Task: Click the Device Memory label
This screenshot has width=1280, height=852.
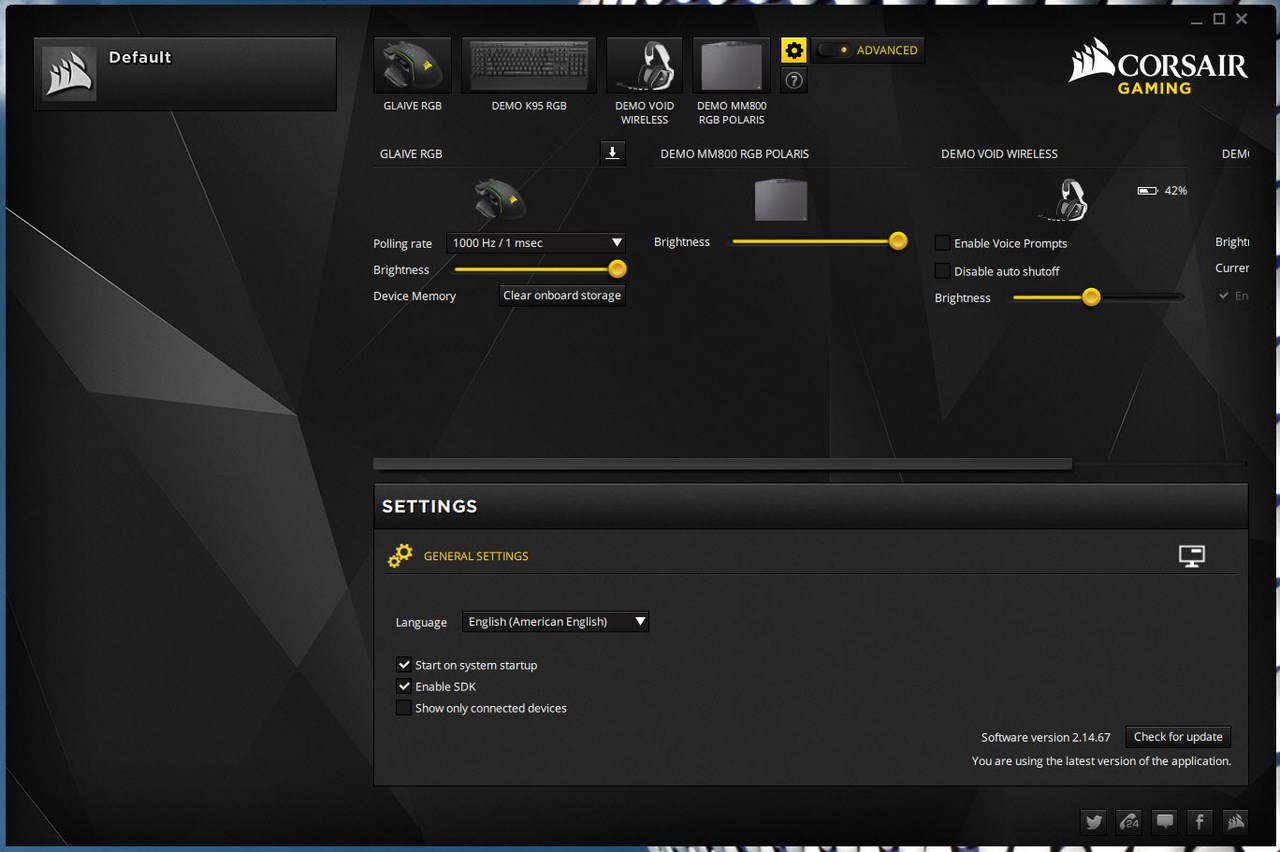Action: 414,296
